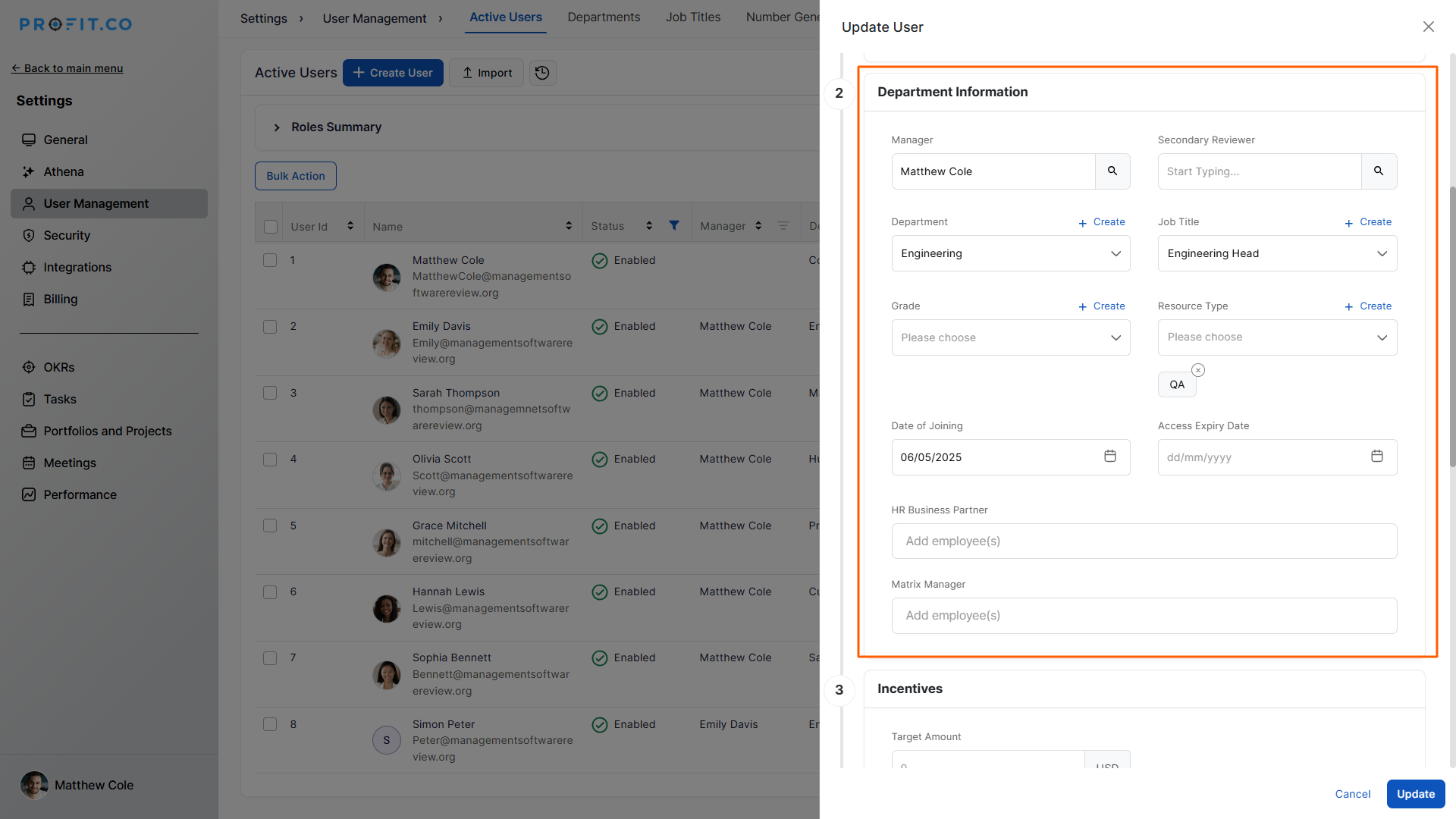Expand the Roles Summary section

pyautogui.click(x=277, y=127)
